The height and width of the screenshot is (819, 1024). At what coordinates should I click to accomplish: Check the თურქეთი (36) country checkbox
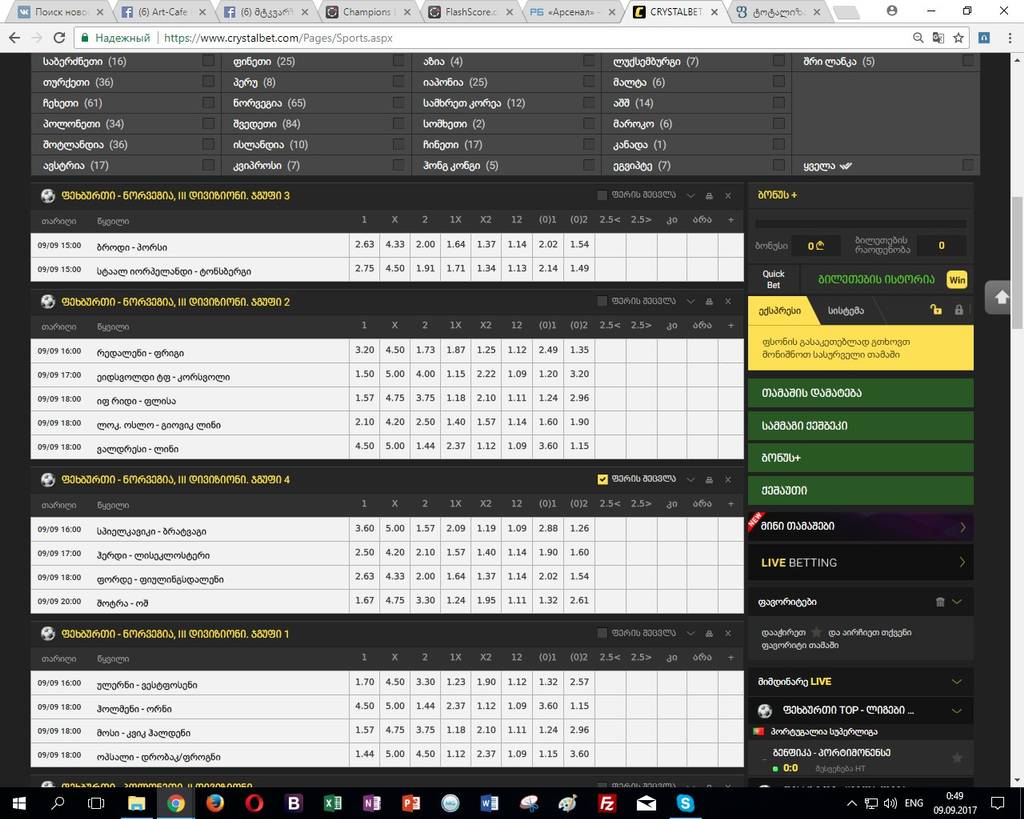pos(208,82)
